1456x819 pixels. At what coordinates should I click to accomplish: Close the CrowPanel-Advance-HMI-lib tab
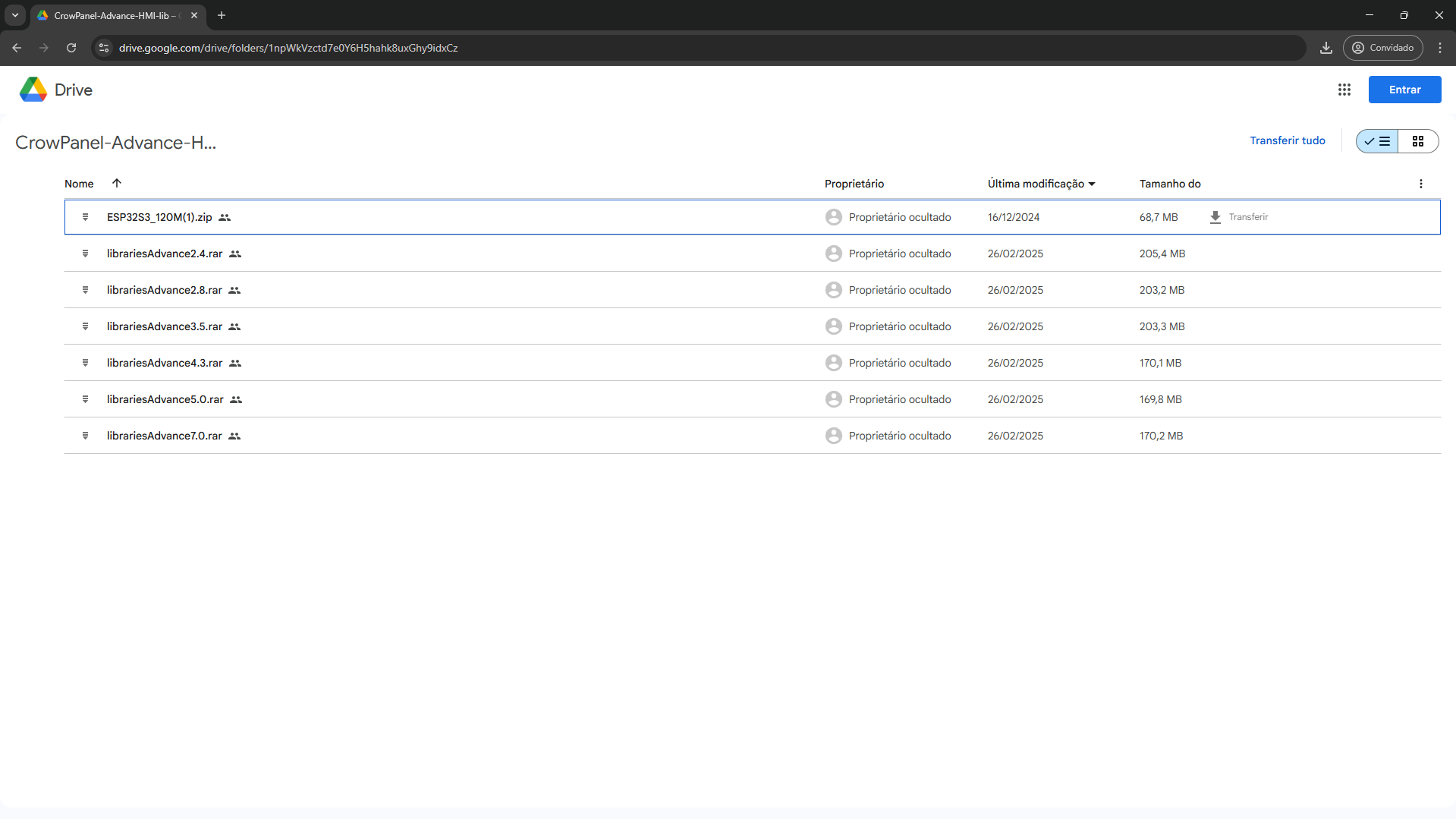pyautogui.click(x=194, y=15)
